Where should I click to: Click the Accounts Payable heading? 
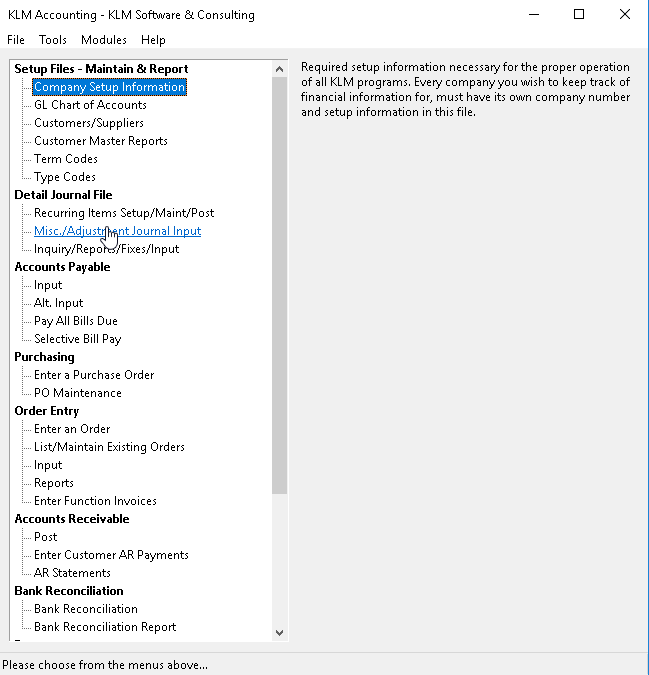[62, 267]
